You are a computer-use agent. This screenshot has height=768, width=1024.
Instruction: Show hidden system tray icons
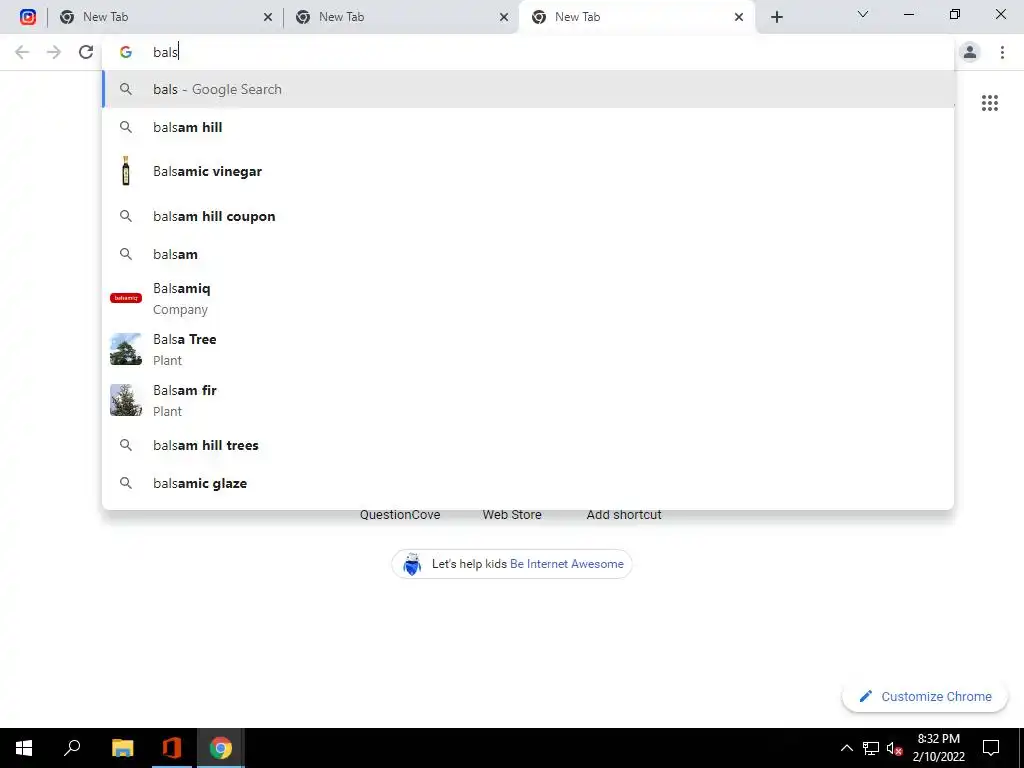pyautogui.click(x=846, y=748)
